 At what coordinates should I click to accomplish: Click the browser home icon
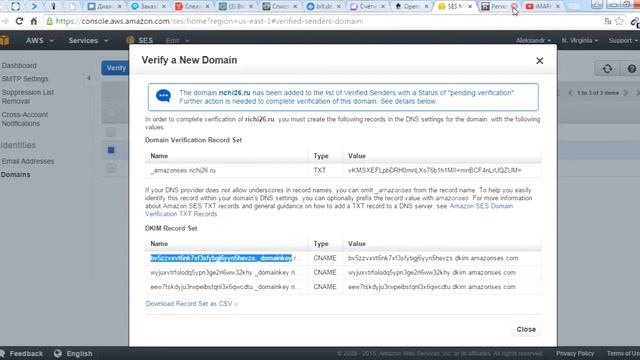click(x=34, y=21)
